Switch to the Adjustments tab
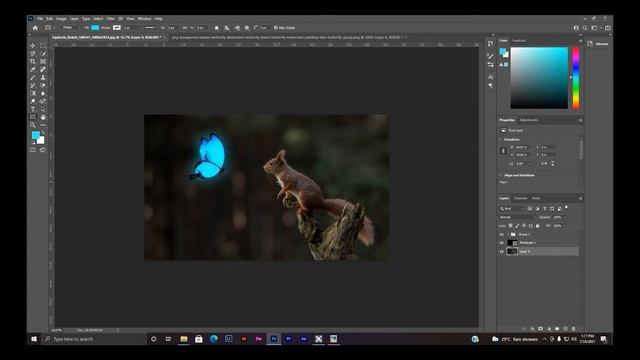 pyautogui.click(x=529, y=120)
